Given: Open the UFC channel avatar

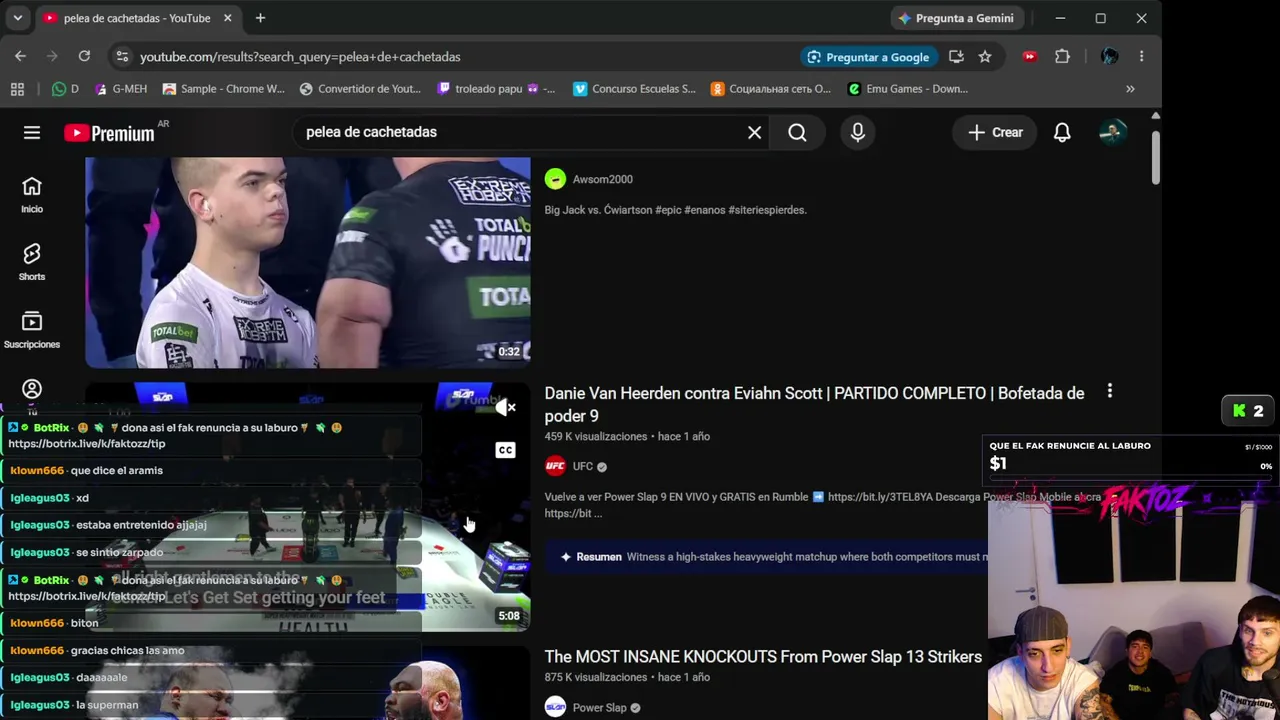Looking at the screenshot, I should point(555,466).
